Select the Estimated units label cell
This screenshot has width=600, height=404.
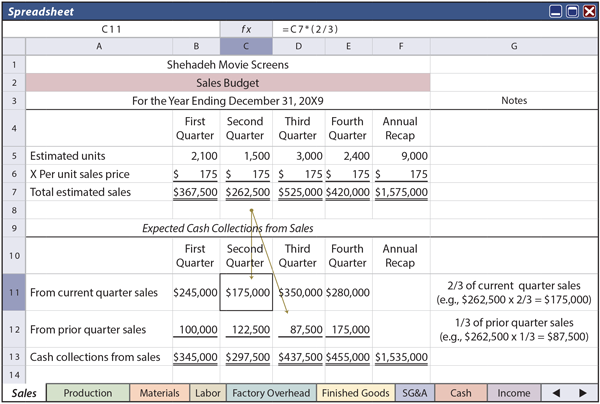pyautogui.click(x=99, y=156)
